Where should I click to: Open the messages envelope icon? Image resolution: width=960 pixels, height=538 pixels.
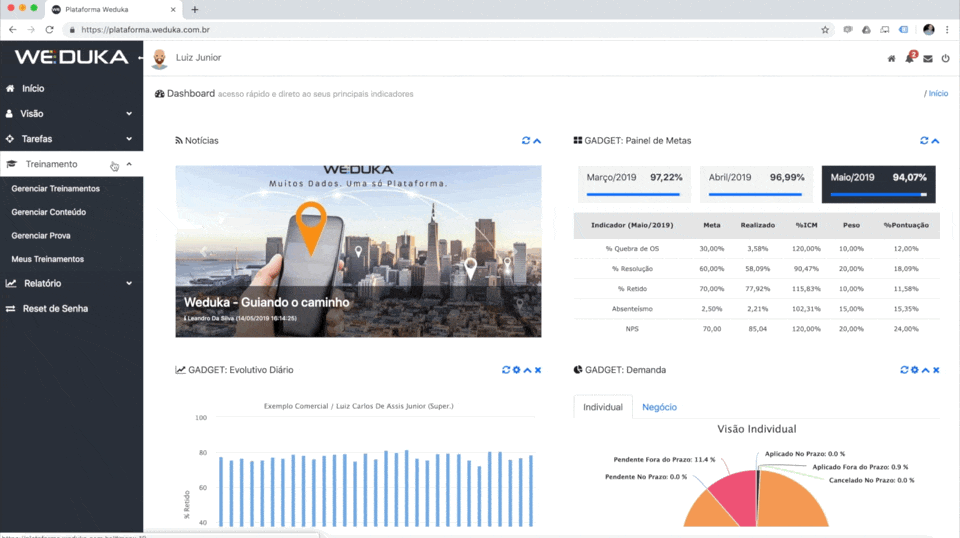pyautogui.click(x=928, y=59)
